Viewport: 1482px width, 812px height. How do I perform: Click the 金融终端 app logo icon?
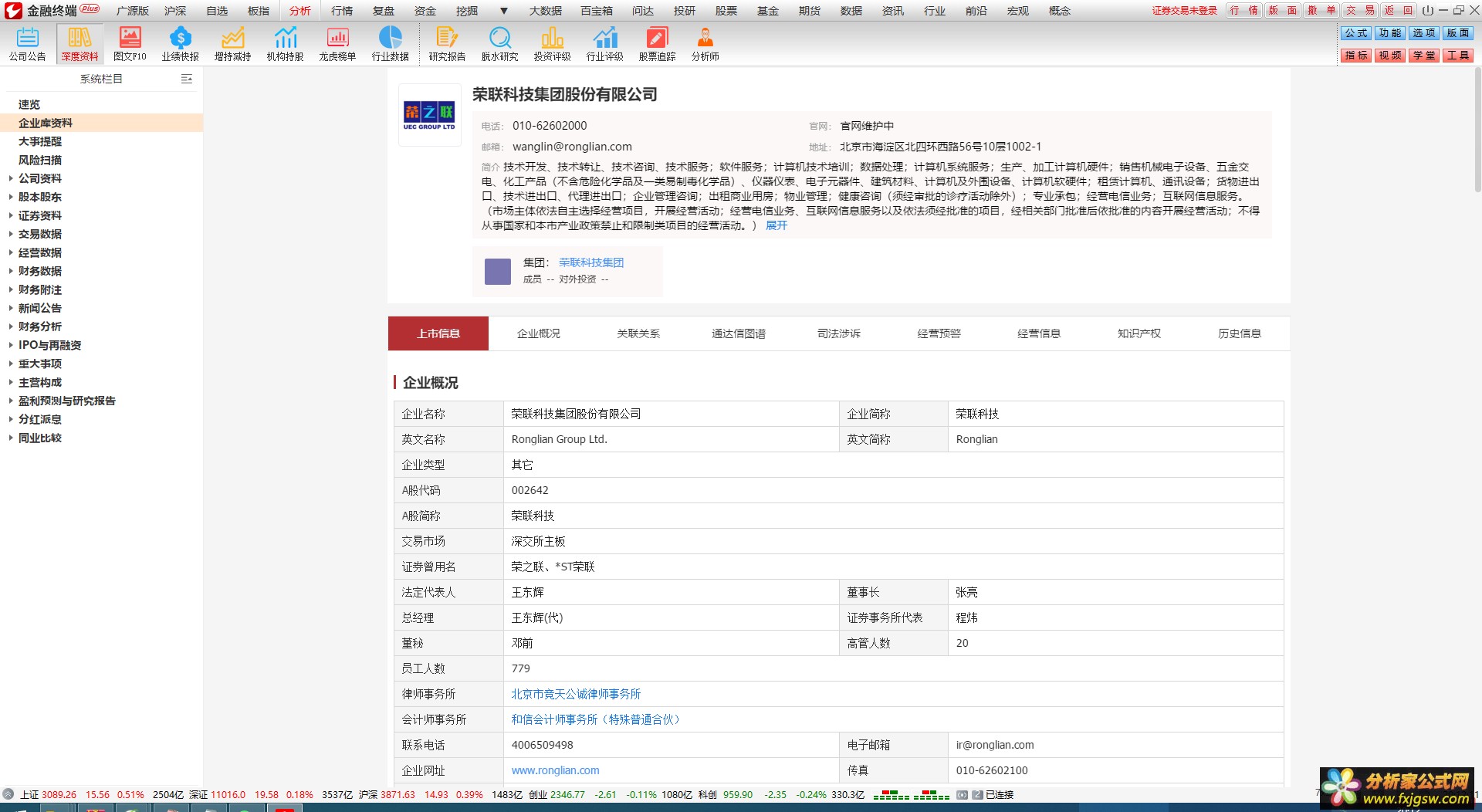pyautogui.click(x=13, y=10)
